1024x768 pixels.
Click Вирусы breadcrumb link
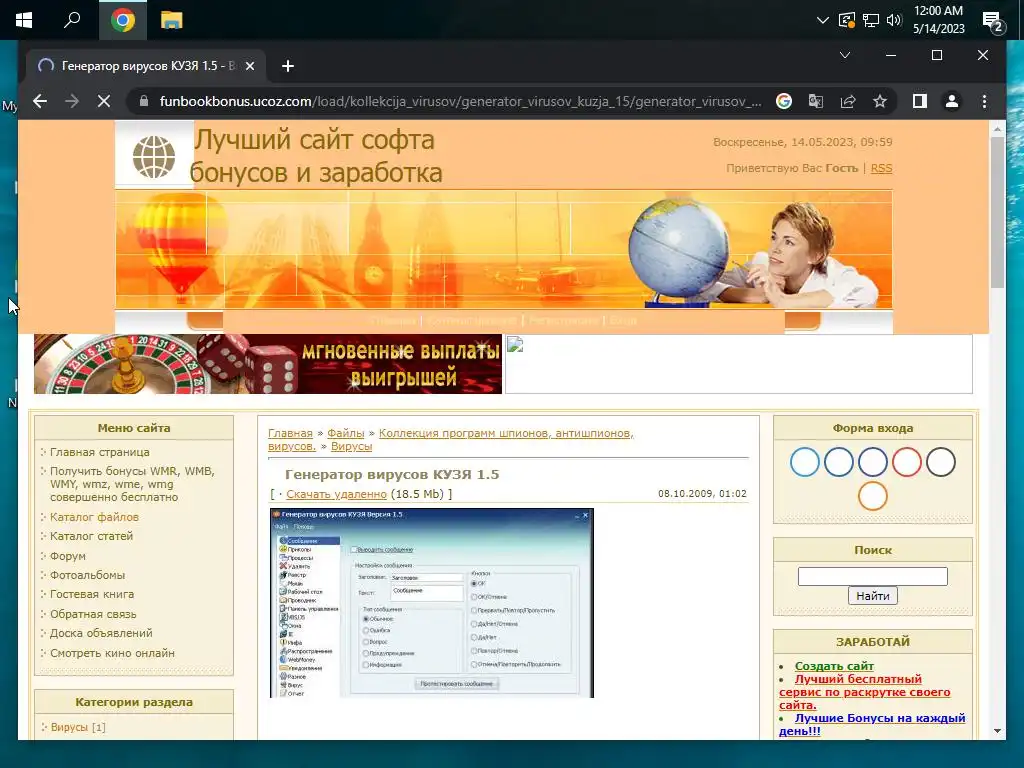(351, 446)
